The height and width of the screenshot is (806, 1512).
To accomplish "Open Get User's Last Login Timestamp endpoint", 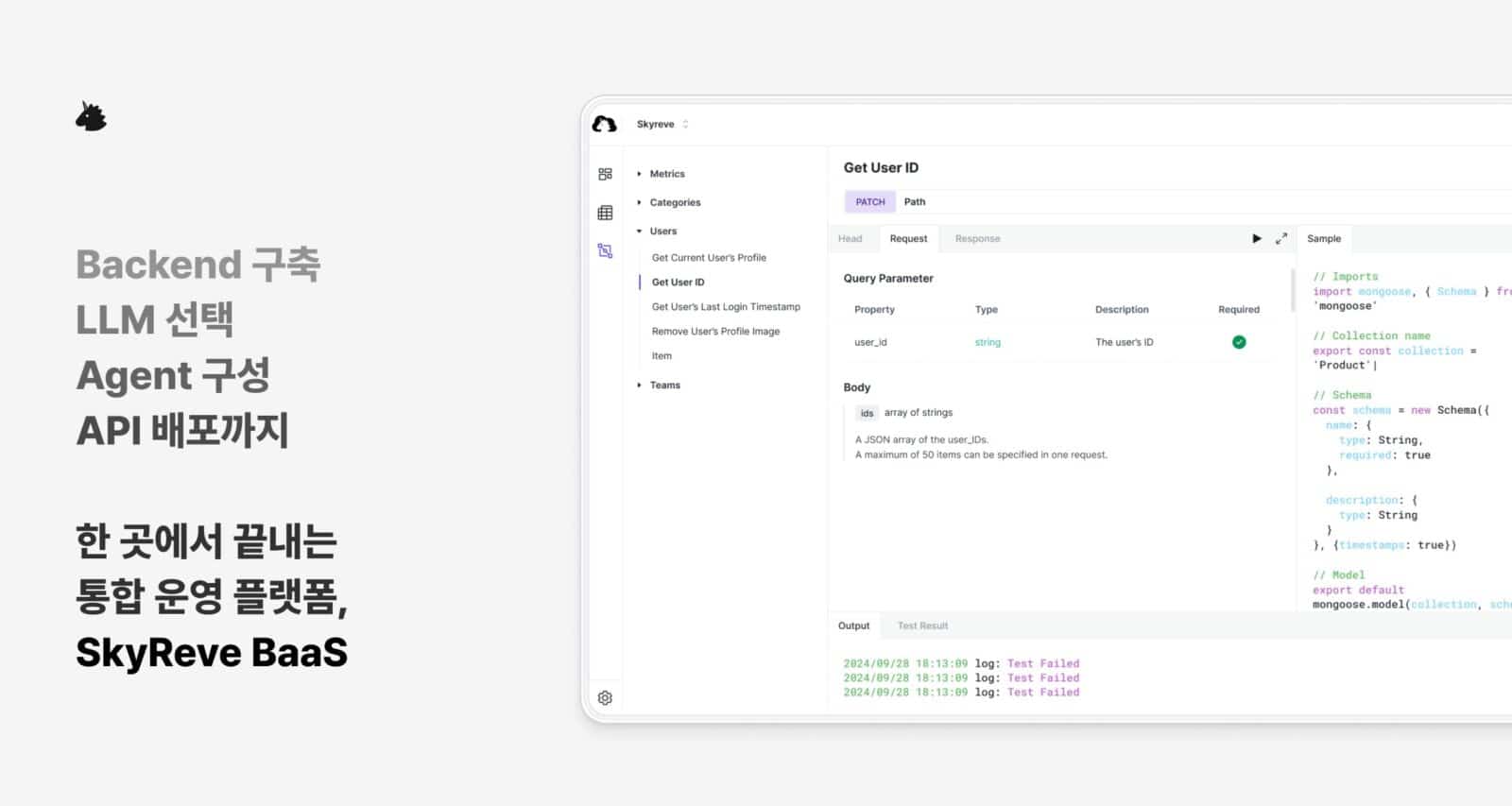I will pyautogui.click(x=726, y=306).
